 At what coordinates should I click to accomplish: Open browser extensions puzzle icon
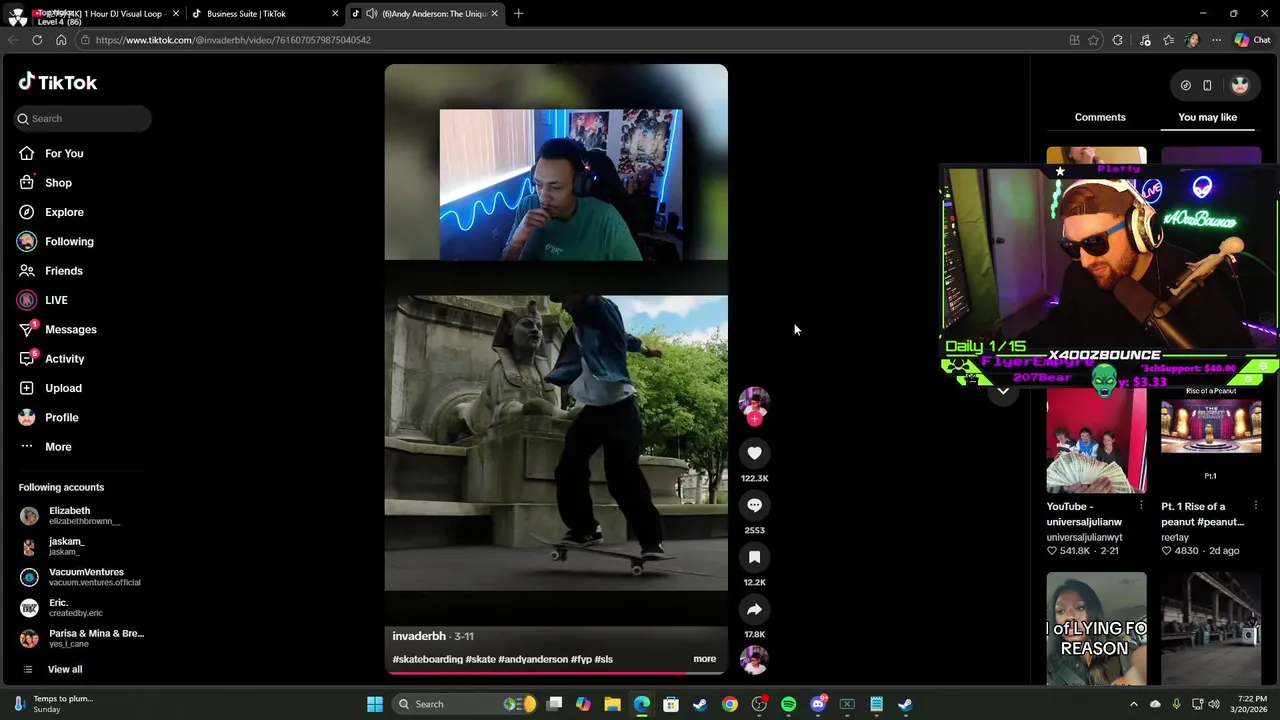coord(1118,40)
